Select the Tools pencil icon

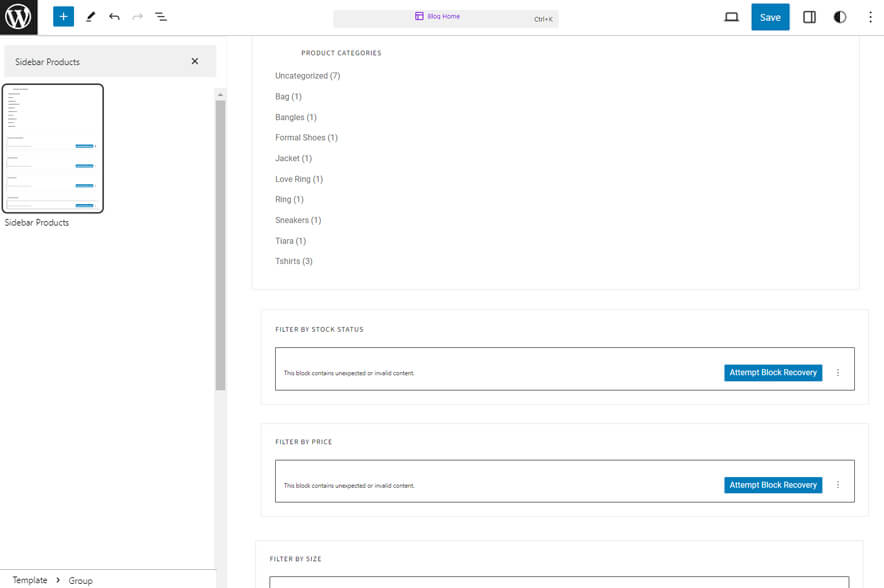[x=90, y=17]
